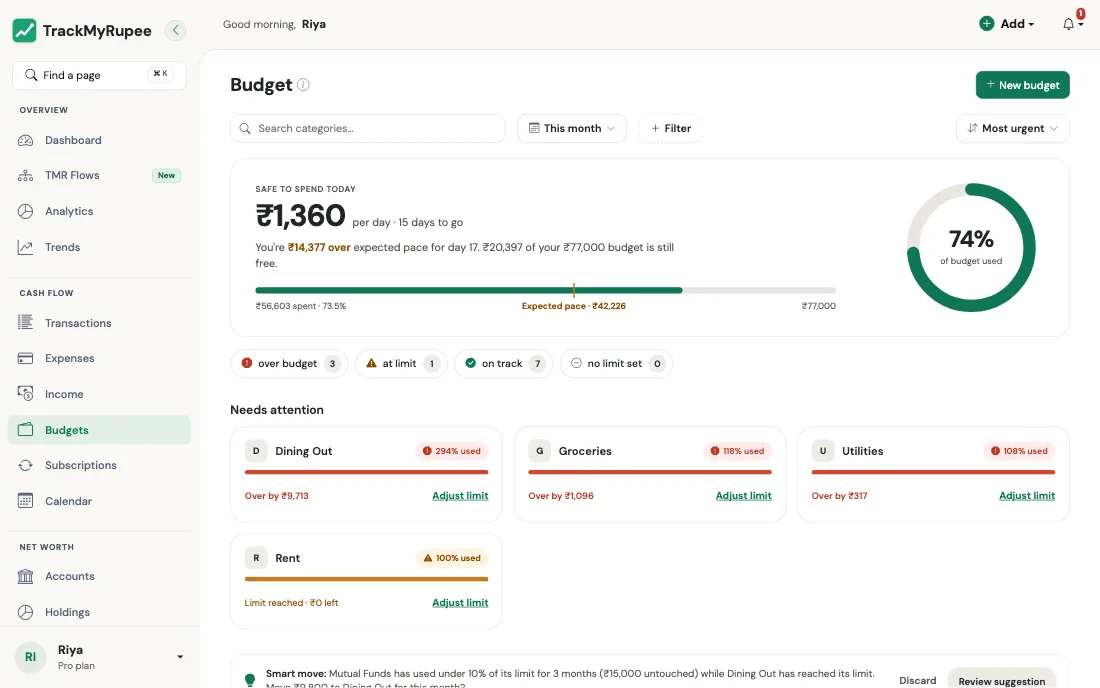Adjust limit for Dining Out
Screen dimensions: 1100x688
tap(460, 496)
